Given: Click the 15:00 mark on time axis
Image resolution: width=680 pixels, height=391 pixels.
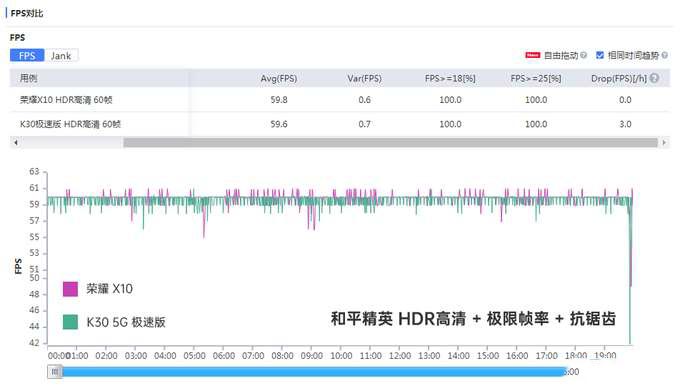Looking at the screenshot, I should (x=488, y=356).
